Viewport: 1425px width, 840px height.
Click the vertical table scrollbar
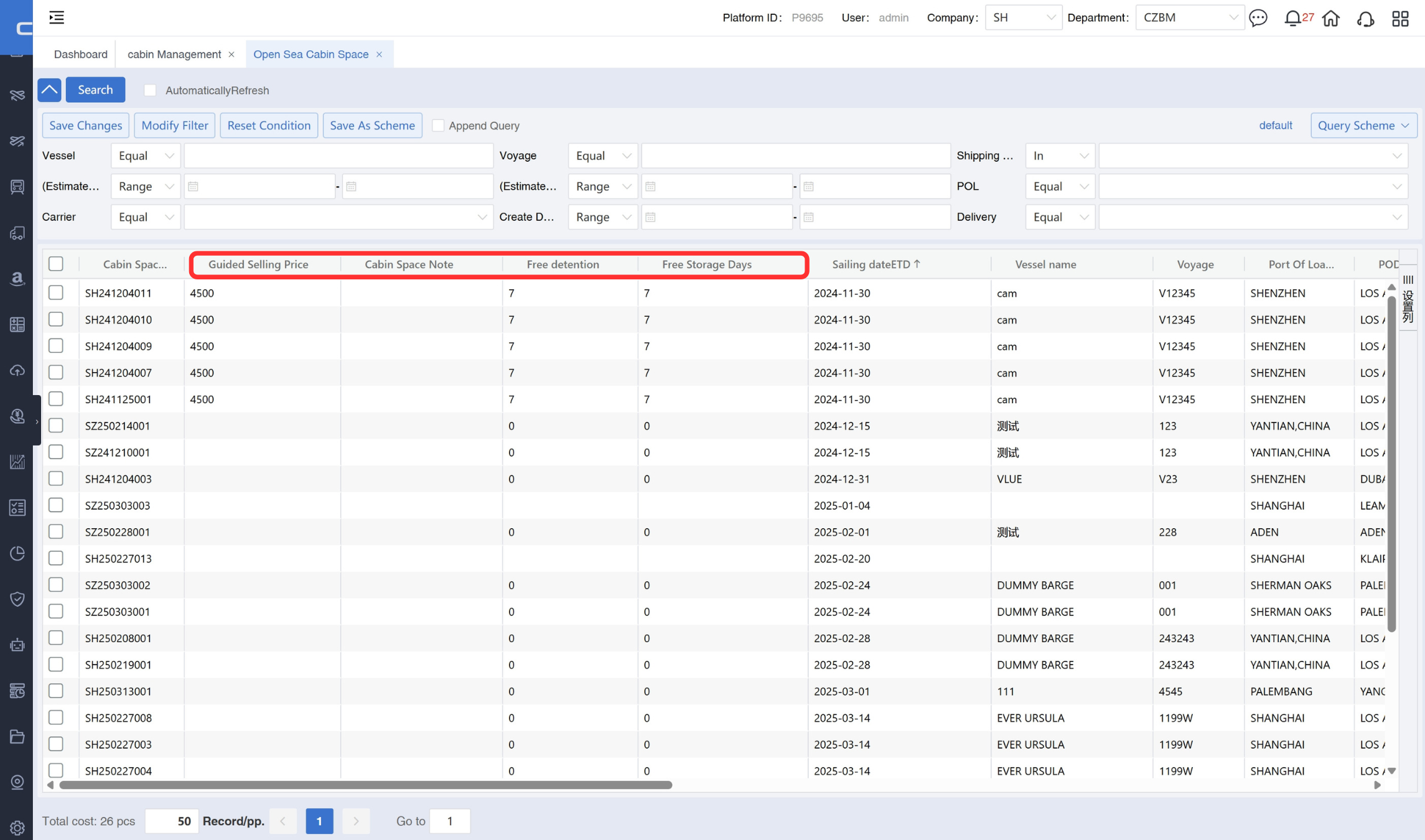click(x=1391, y=464)
